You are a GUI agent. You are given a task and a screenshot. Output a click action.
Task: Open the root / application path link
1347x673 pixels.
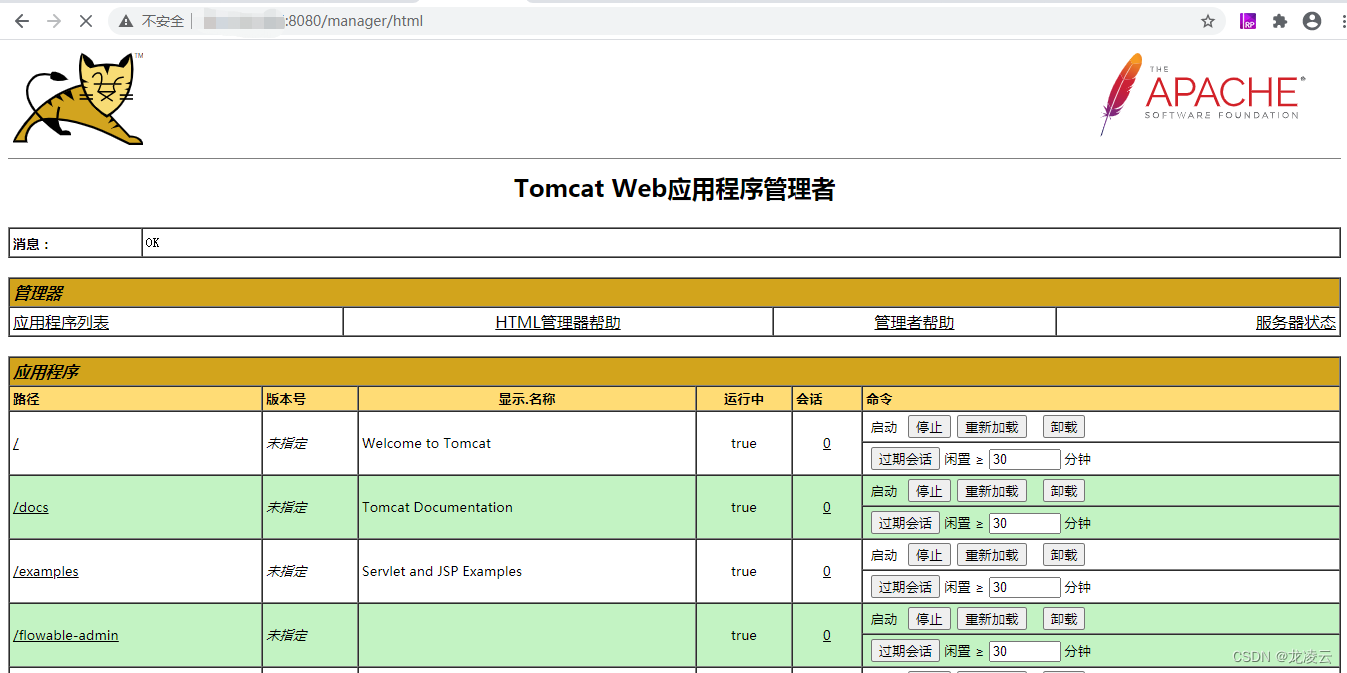tap(16, 443)
